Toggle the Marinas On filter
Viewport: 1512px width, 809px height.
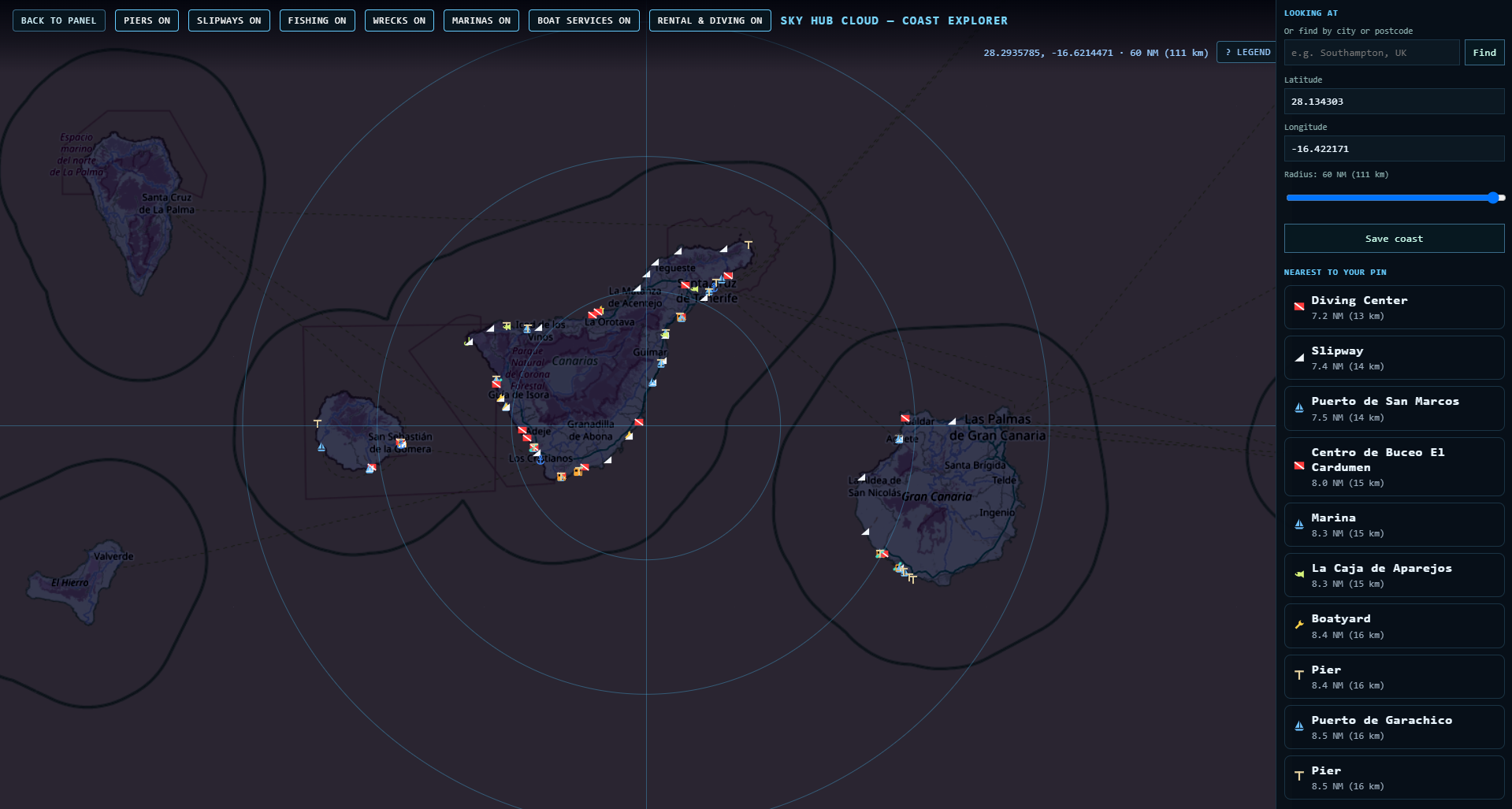481,20
